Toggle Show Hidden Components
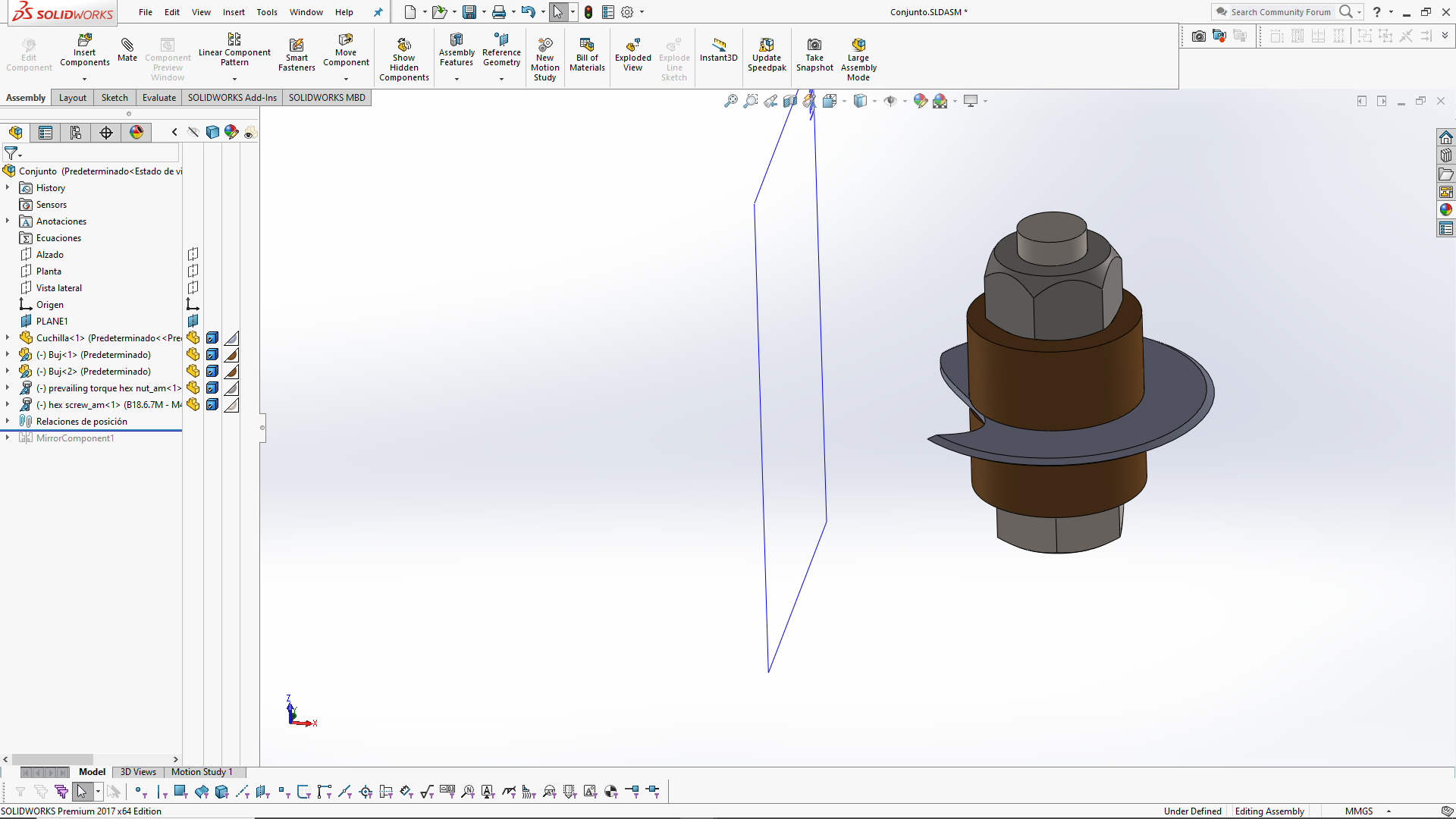Screen dimensions: 1456x819 coord(404,53)
